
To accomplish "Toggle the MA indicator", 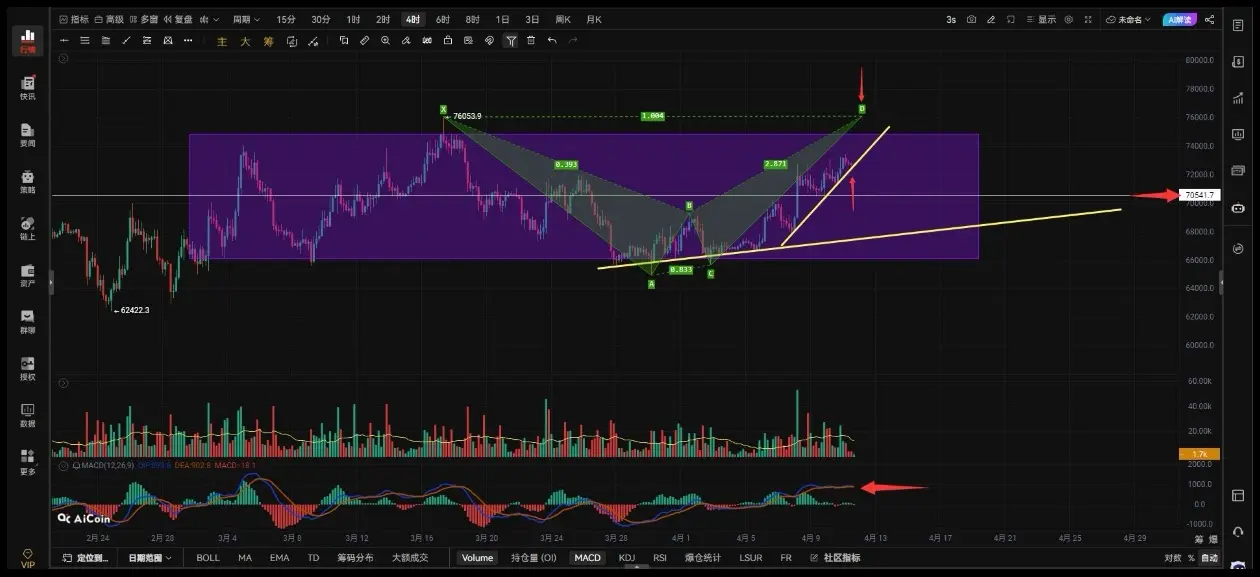I will [245, 557].
